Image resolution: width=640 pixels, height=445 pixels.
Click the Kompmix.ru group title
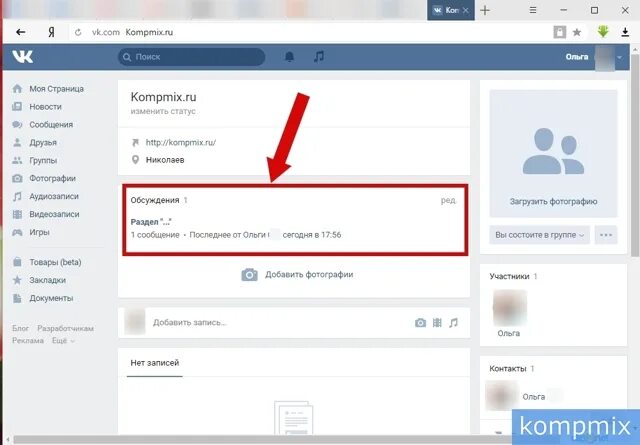point(163,97)
